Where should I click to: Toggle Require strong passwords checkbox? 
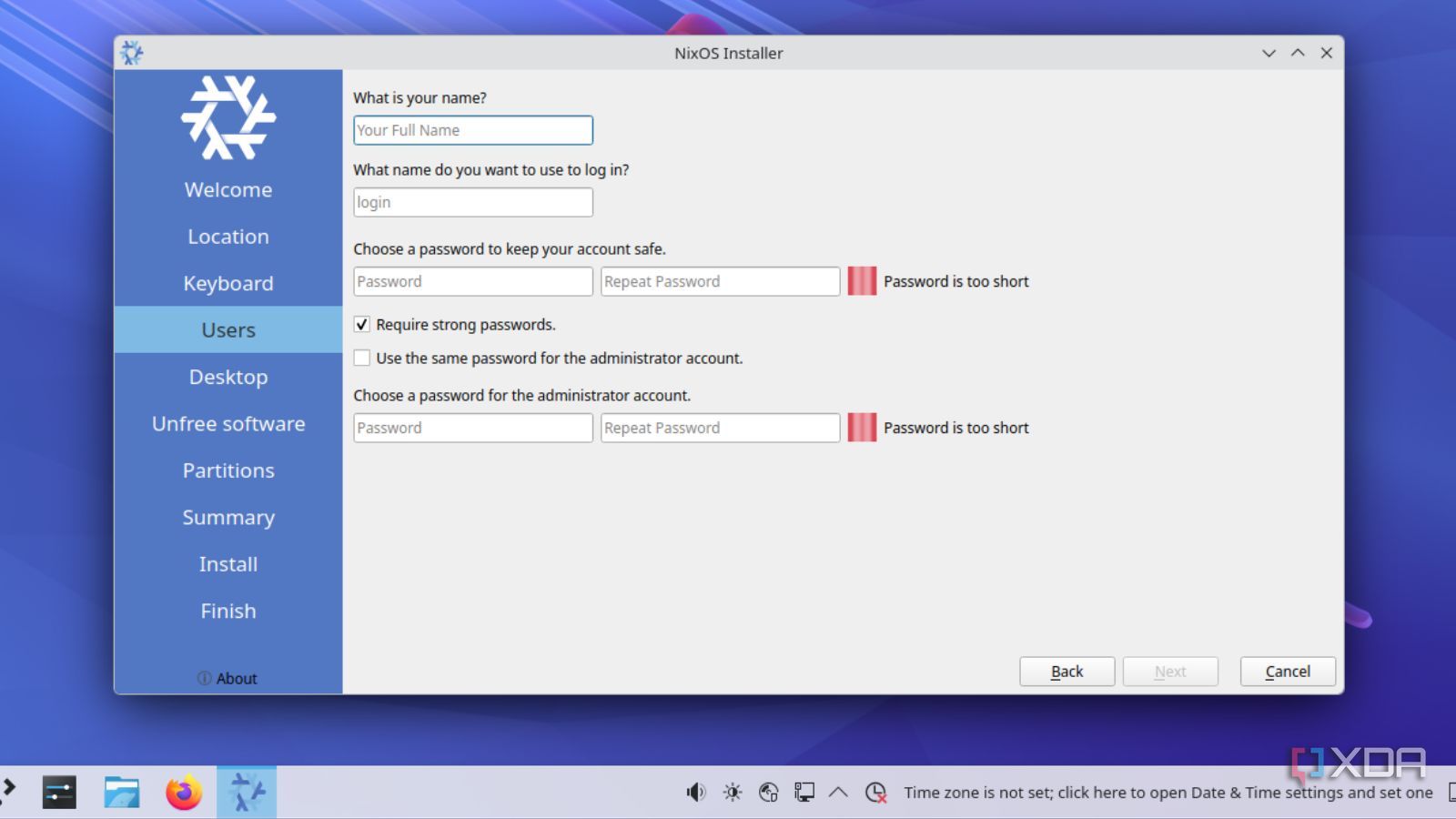(x=362, y=325)
